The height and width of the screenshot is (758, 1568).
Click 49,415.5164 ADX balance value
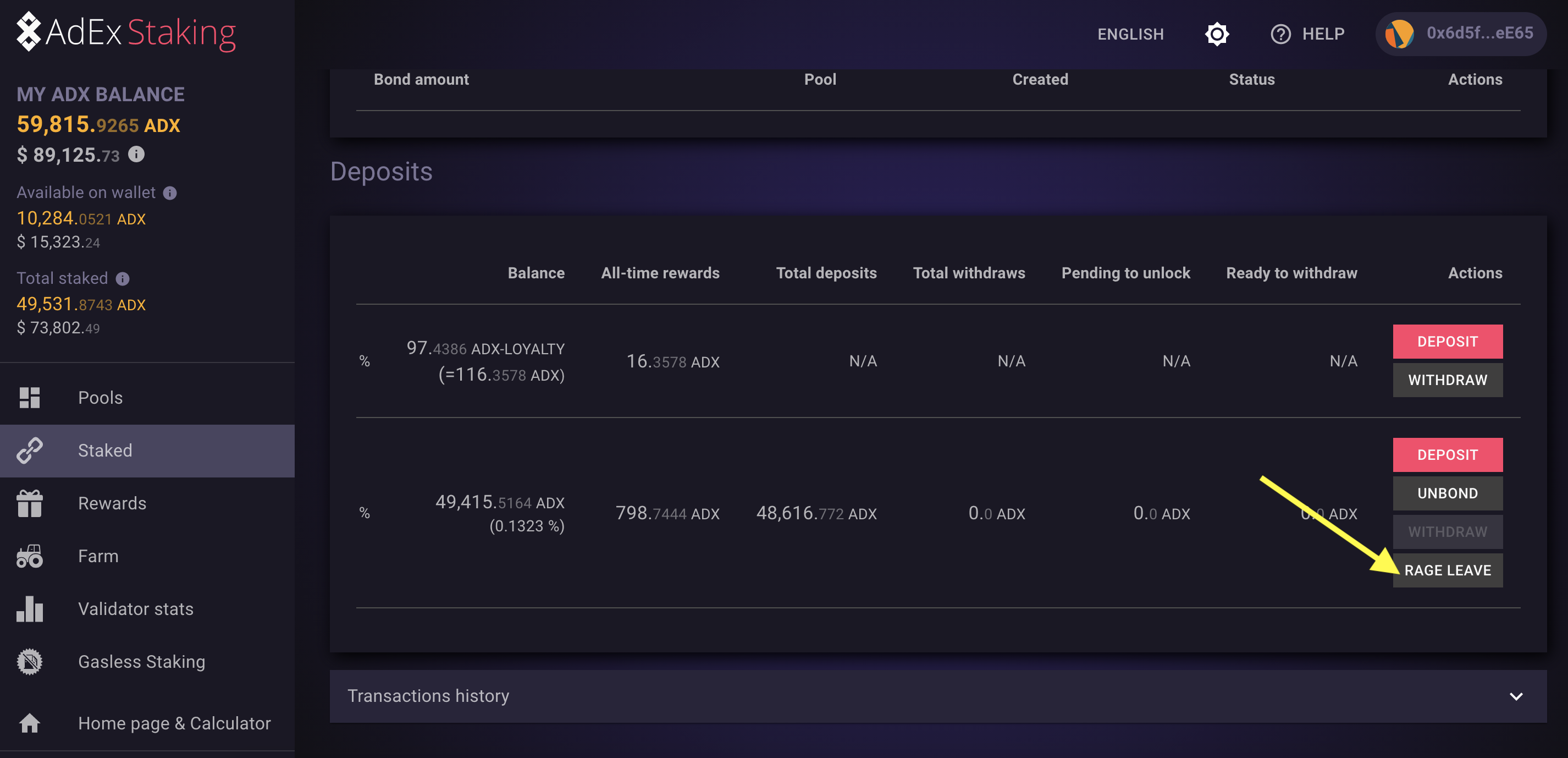500,502
